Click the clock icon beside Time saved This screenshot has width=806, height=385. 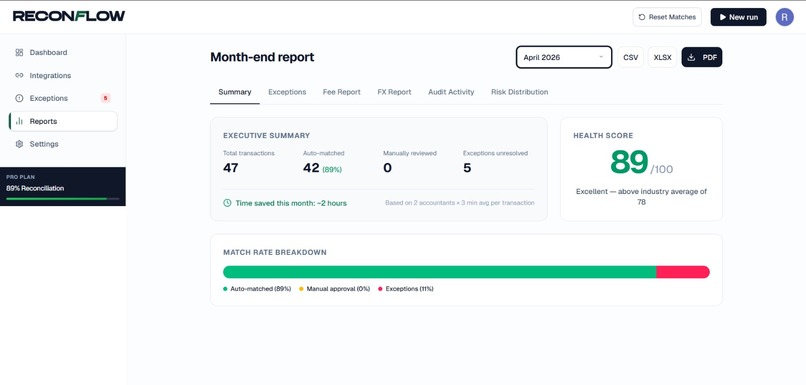coord(227,203)
